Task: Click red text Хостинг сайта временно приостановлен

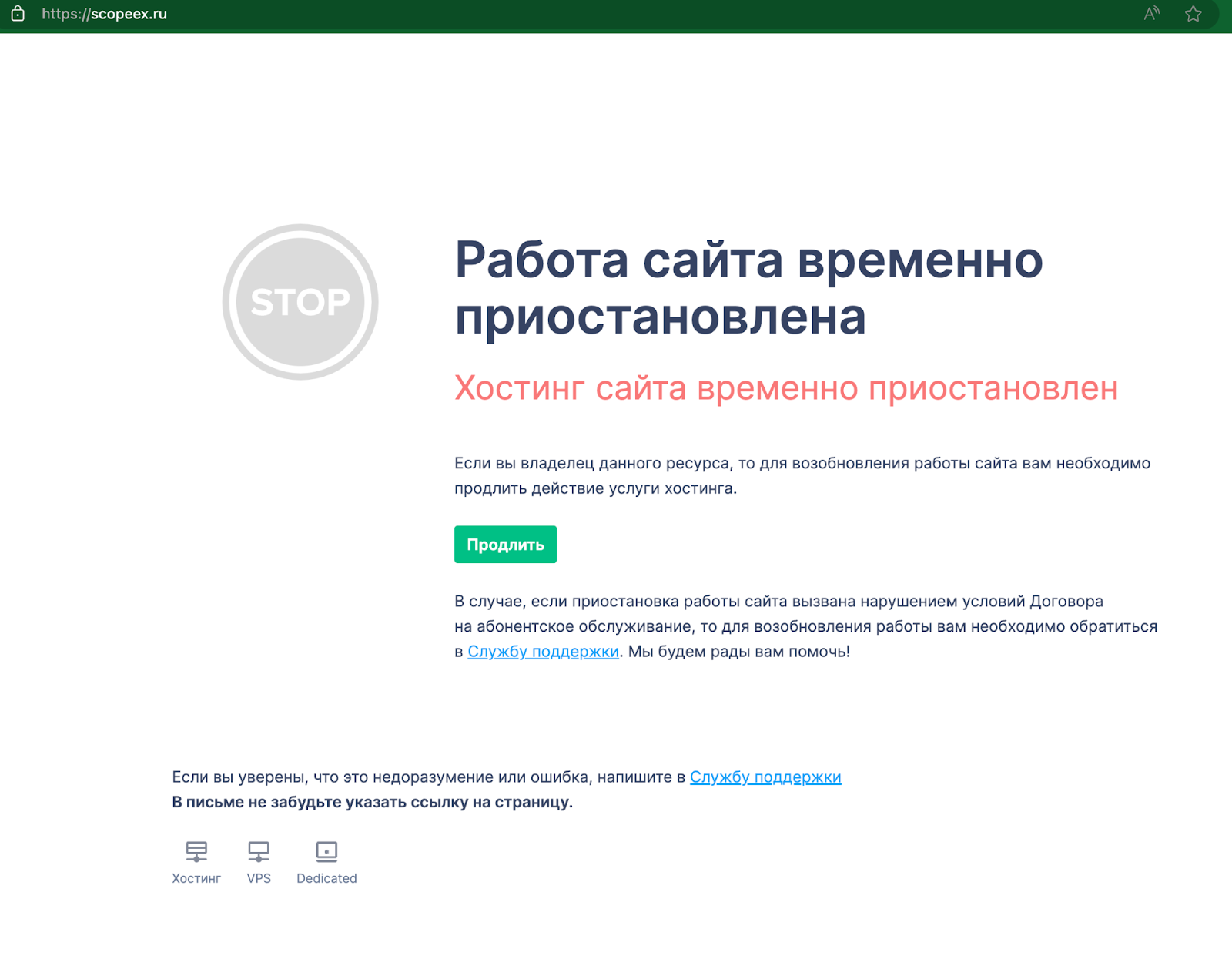Action: tap(786, 388)
